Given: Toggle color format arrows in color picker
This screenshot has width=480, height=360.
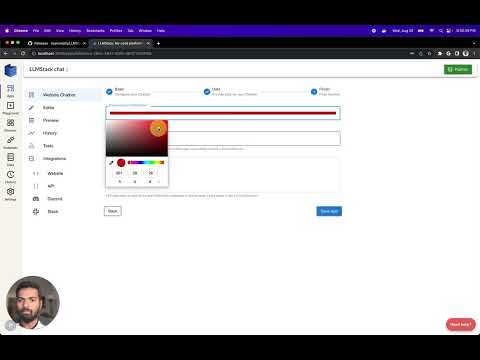Looking at the screenshot, I should pos(159,182).
